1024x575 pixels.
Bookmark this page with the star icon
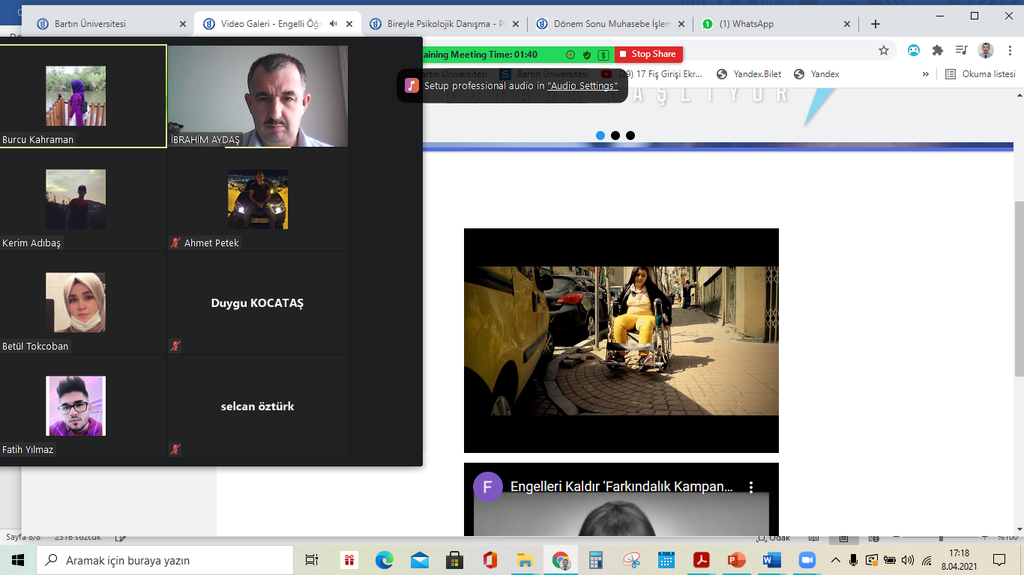pyautogui.click(x=883, y=50)
